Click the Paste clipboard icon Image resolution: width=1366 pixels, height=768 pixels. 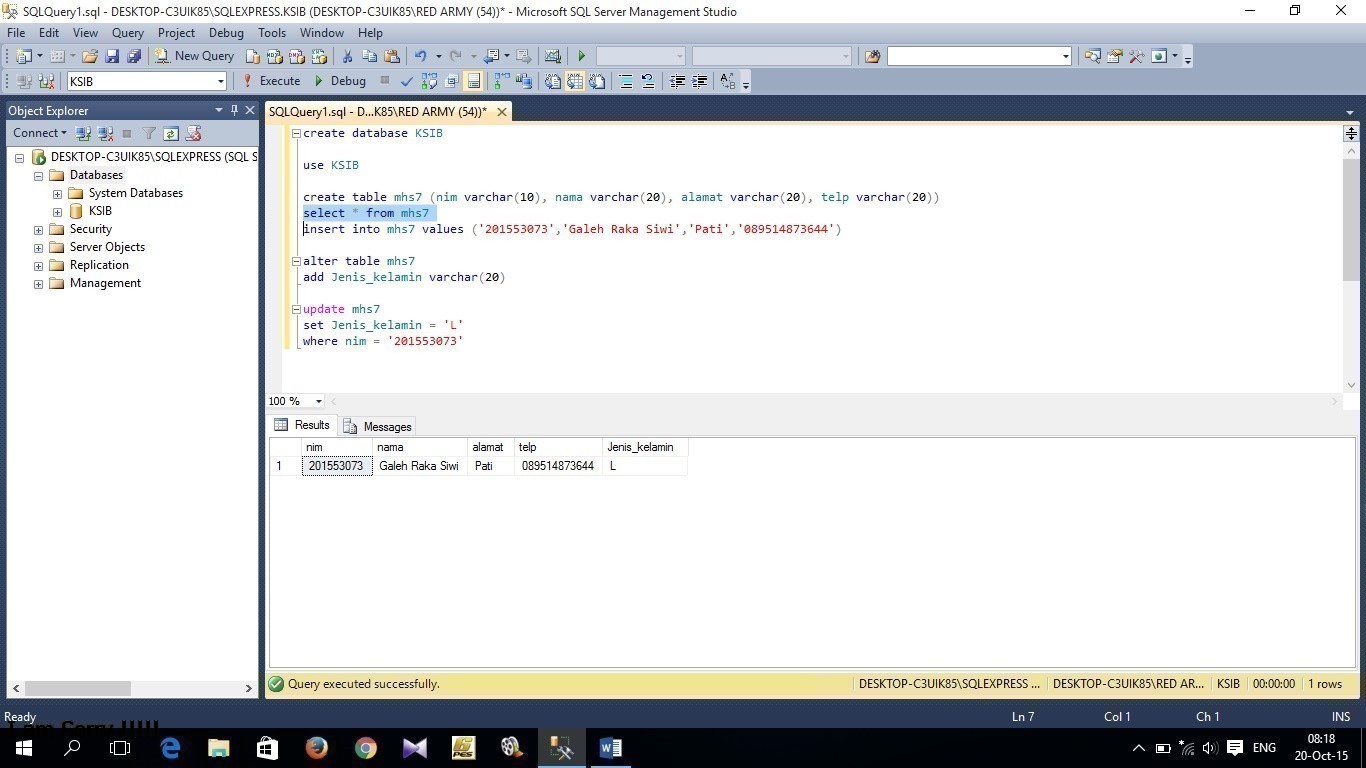tap(391, 56)
